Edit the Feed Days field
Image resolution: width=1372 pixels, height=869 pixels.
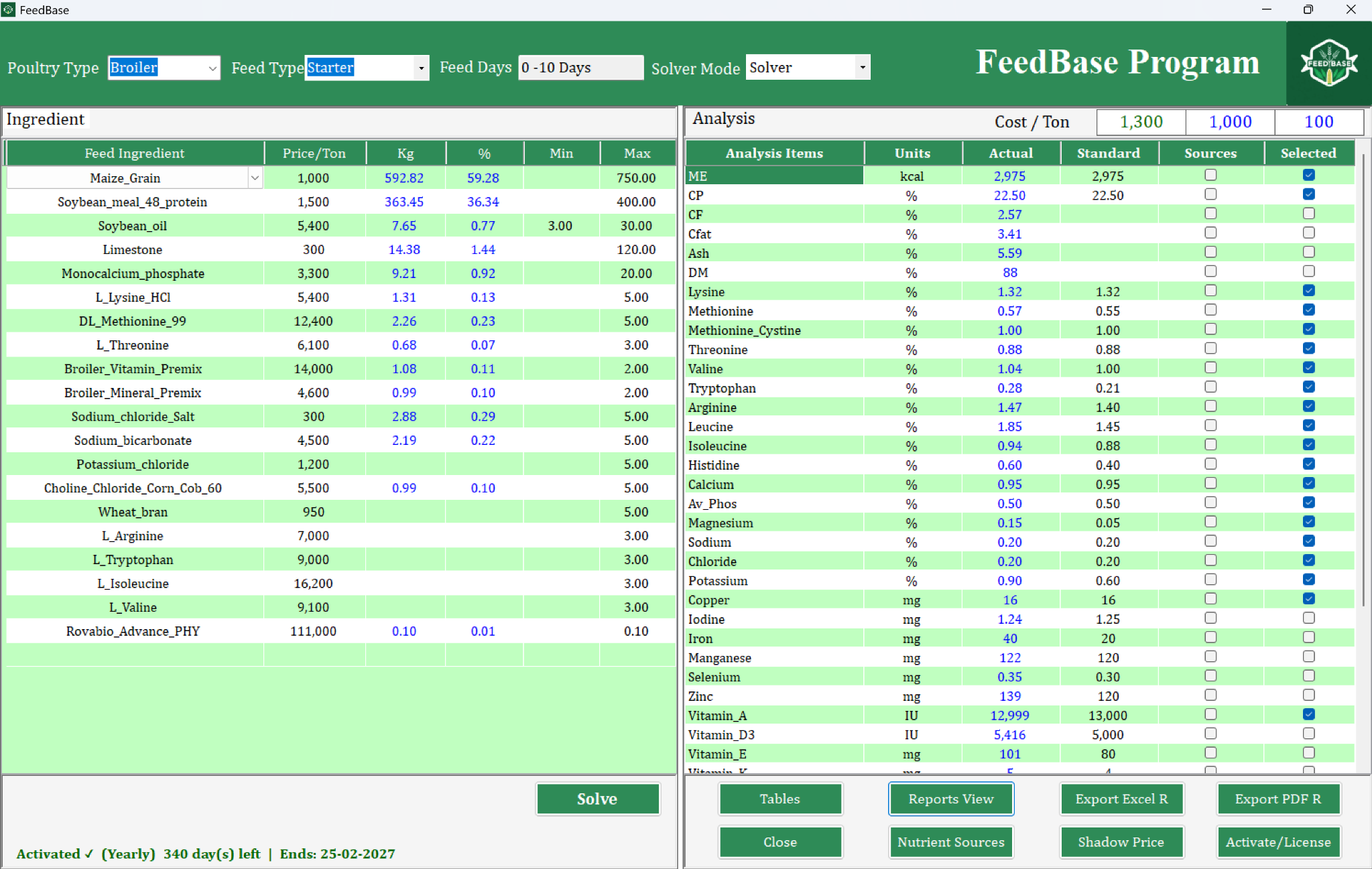[x=580, y=67]
